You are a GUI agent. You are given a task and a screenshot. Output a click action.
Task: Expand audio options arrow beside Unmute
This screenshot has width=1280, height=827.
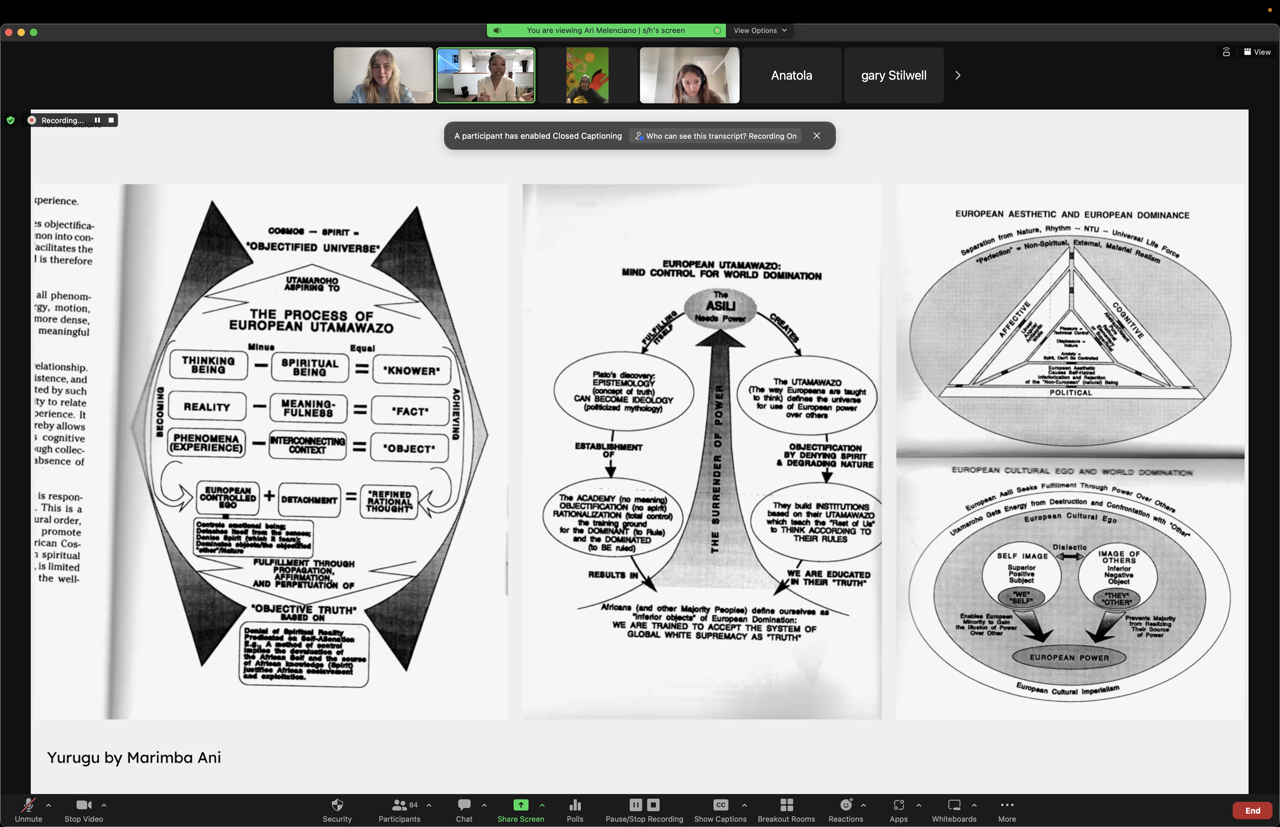click(x=48, y=805)
